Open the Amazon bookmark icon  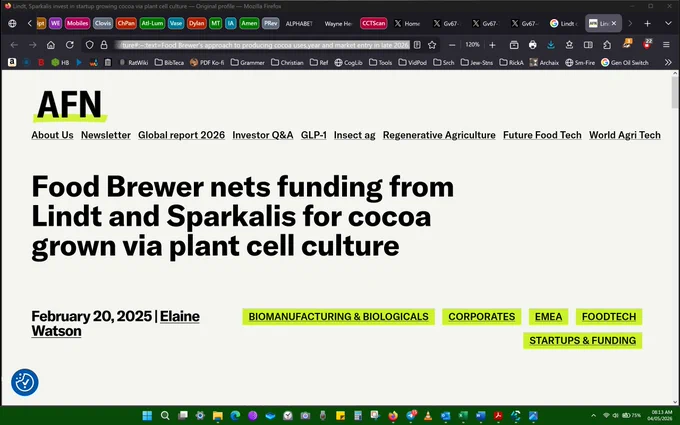coord(12,62)
